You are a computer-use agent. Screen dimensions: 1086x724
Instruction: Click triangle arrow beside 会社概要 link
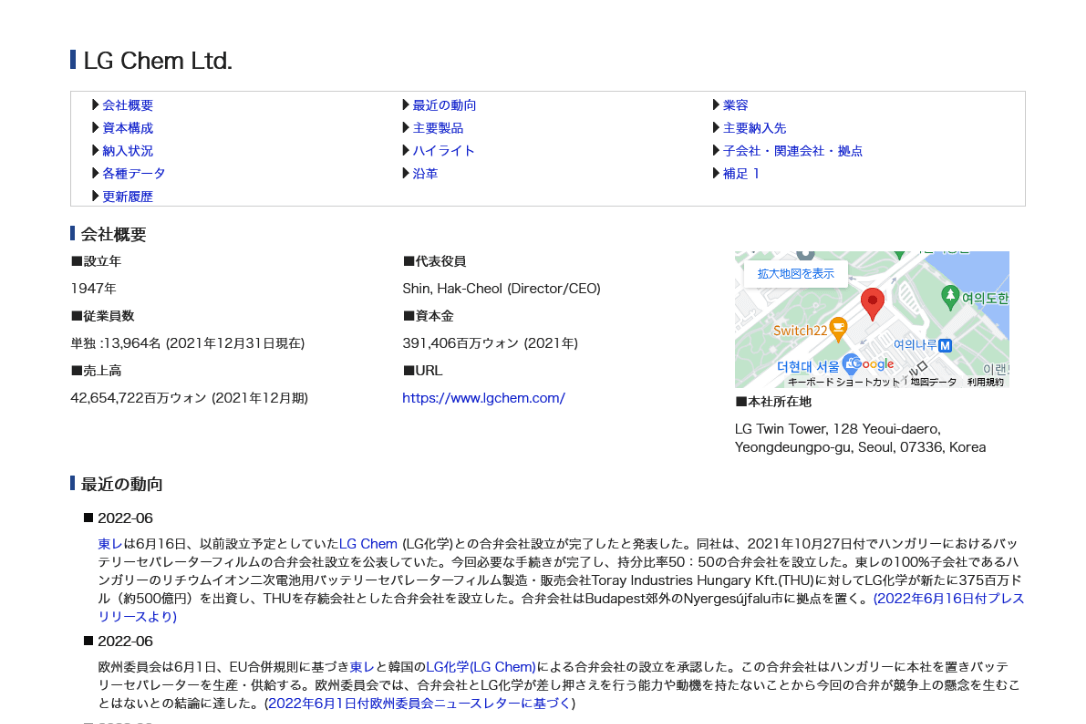(96, 105)
